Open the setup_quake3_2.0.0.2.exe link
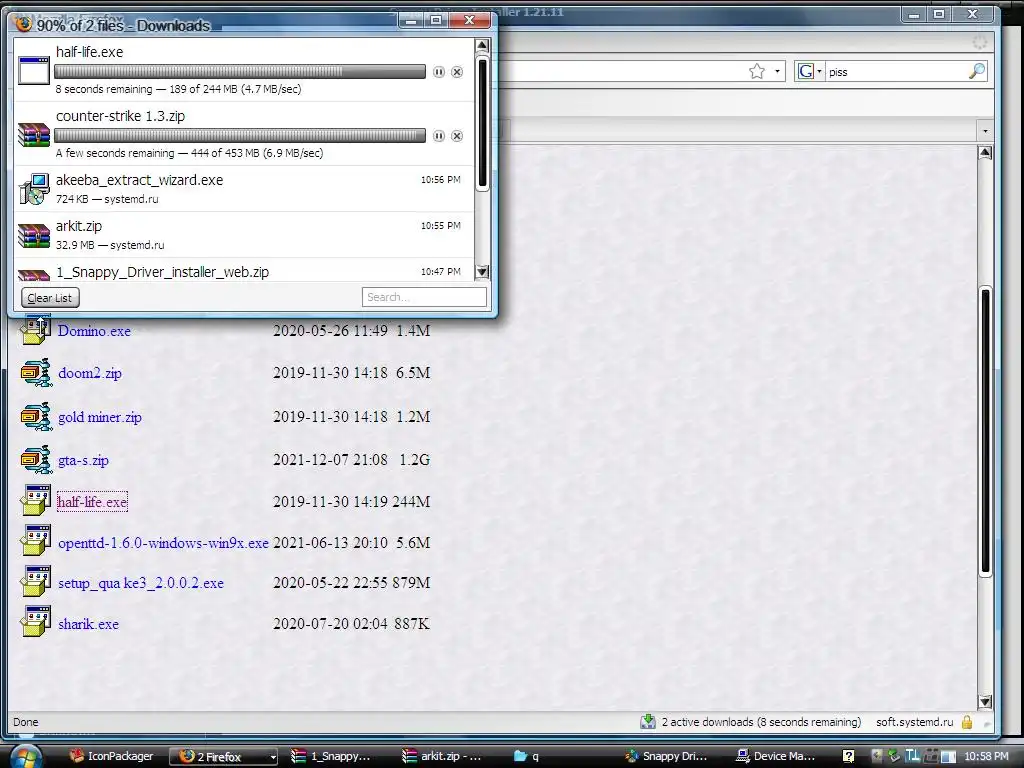Screen dimensions: 1024x768 pyautogui.click(x=140, y=583)
